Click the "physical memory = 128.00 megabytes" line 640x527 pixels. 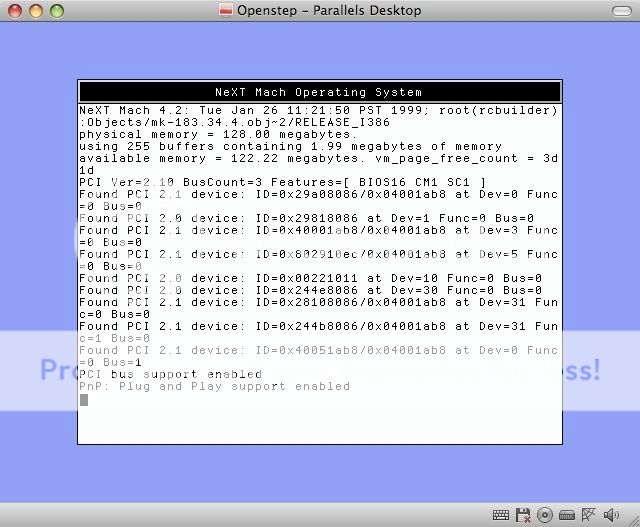tap(217, 134)
